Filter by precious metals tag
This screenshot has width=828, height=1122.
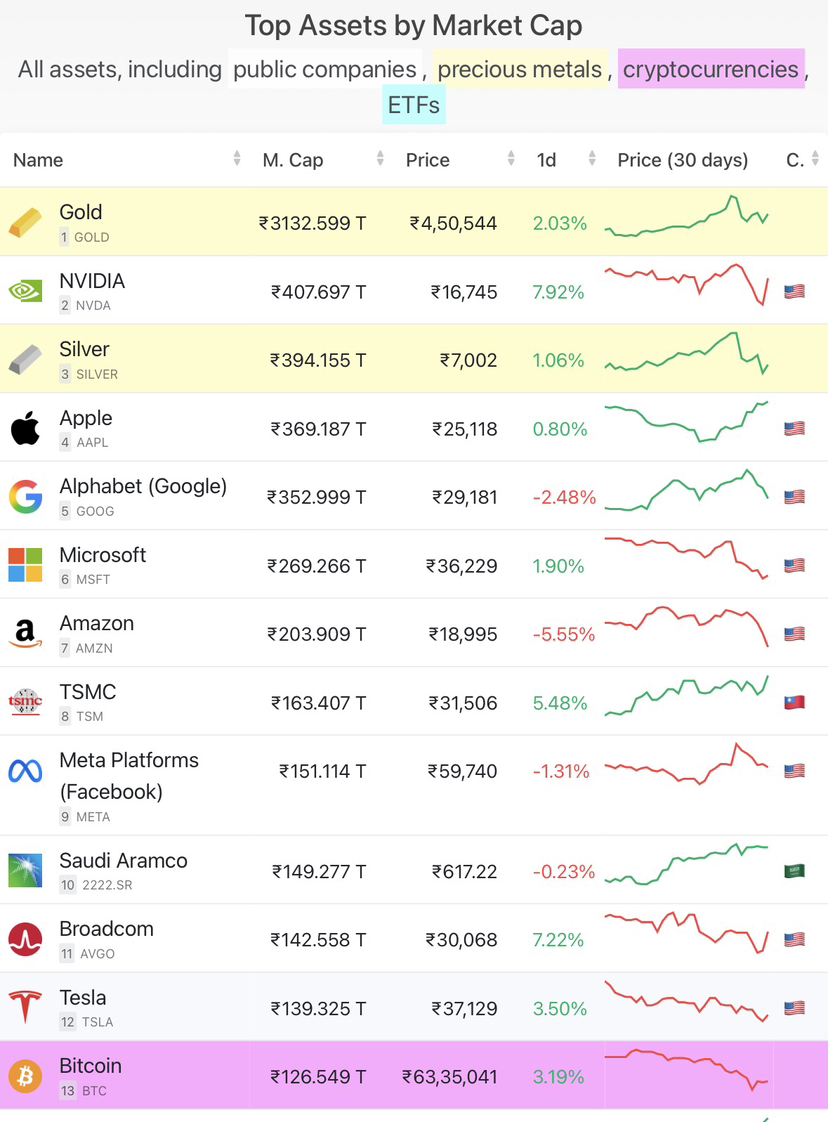tap(520, 69)
